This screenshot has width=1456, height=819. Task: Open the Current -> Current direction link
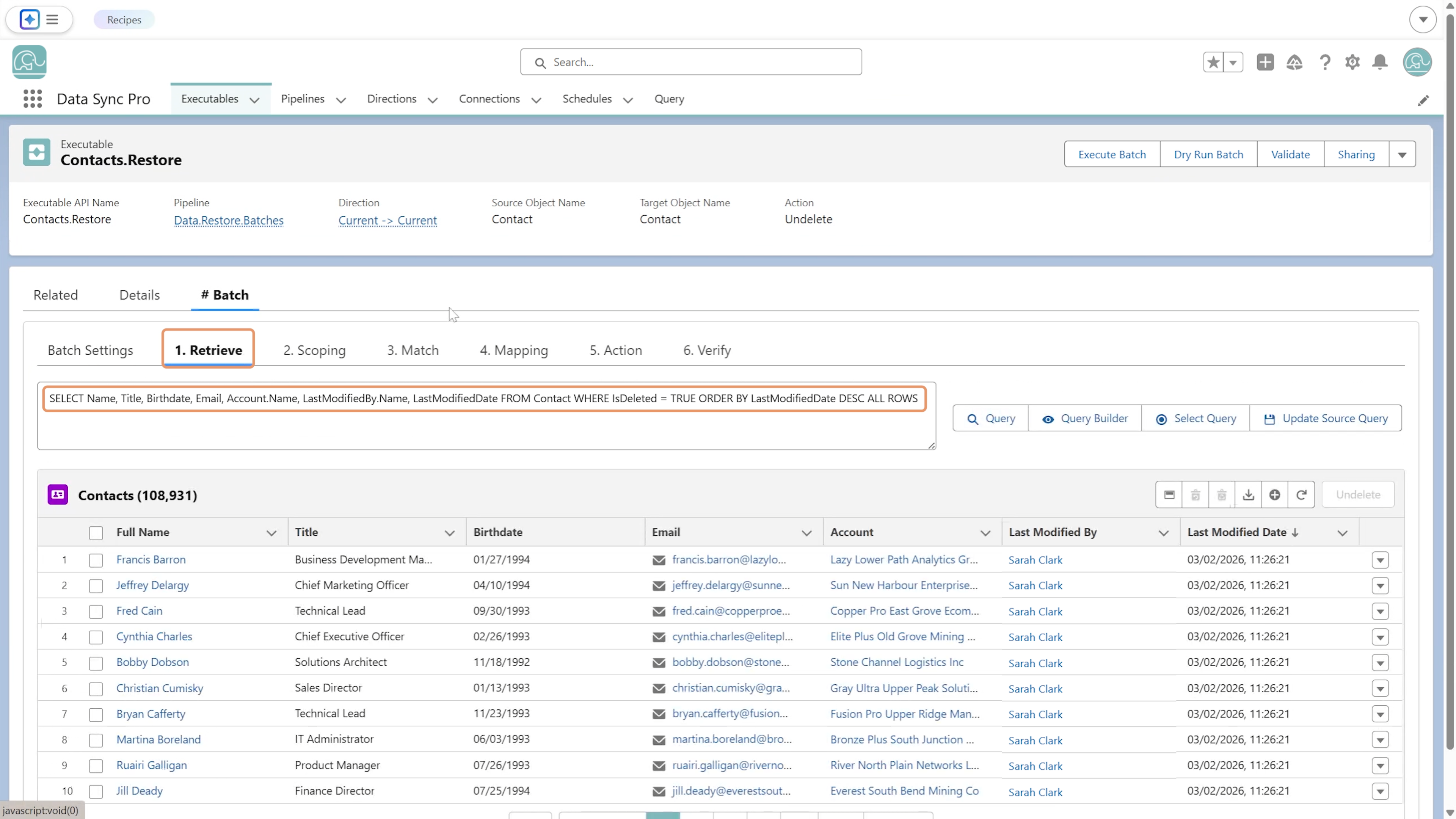pos(387,220)
